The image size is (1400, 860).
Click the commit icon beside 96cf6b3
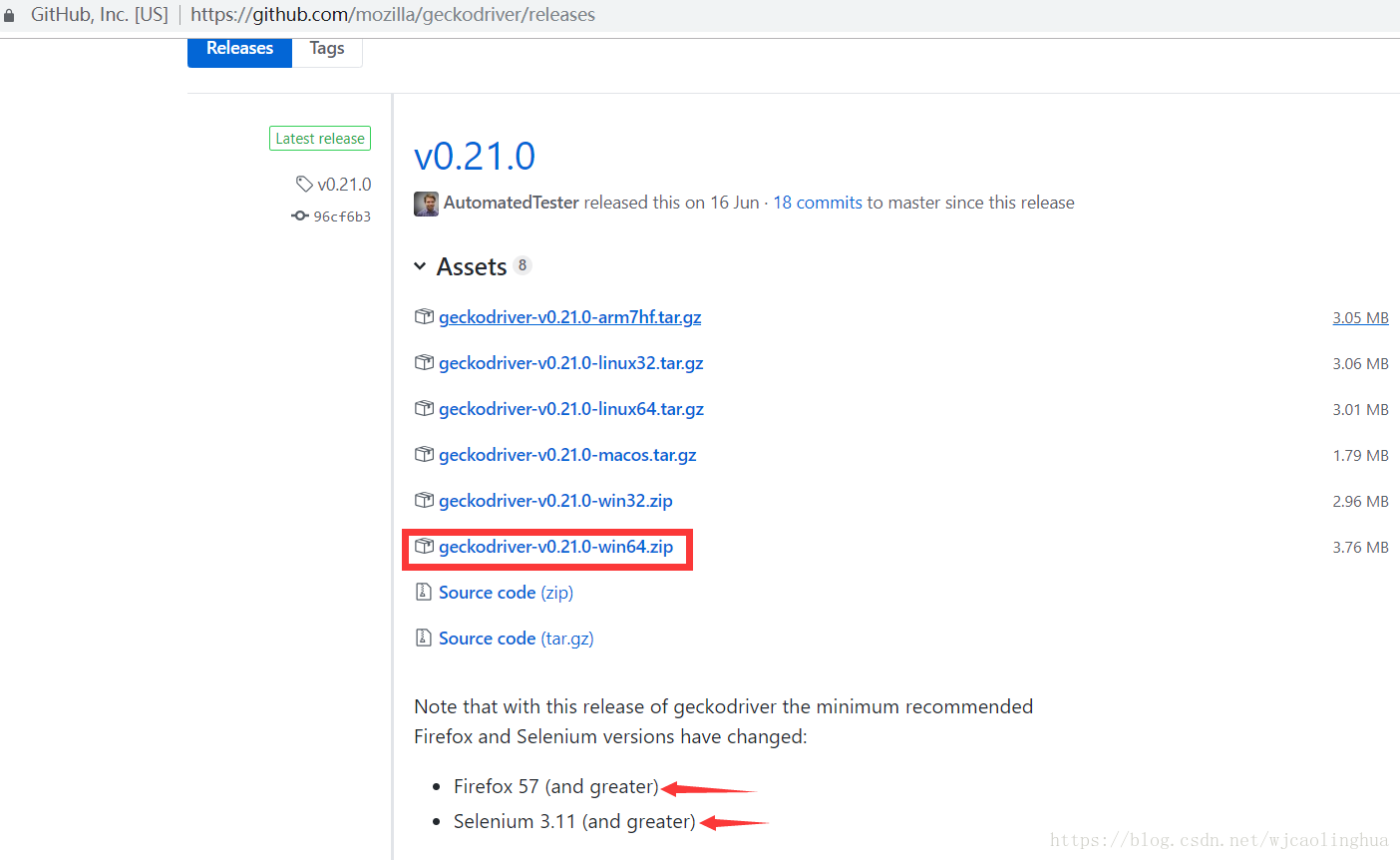(x=299, y=215)
